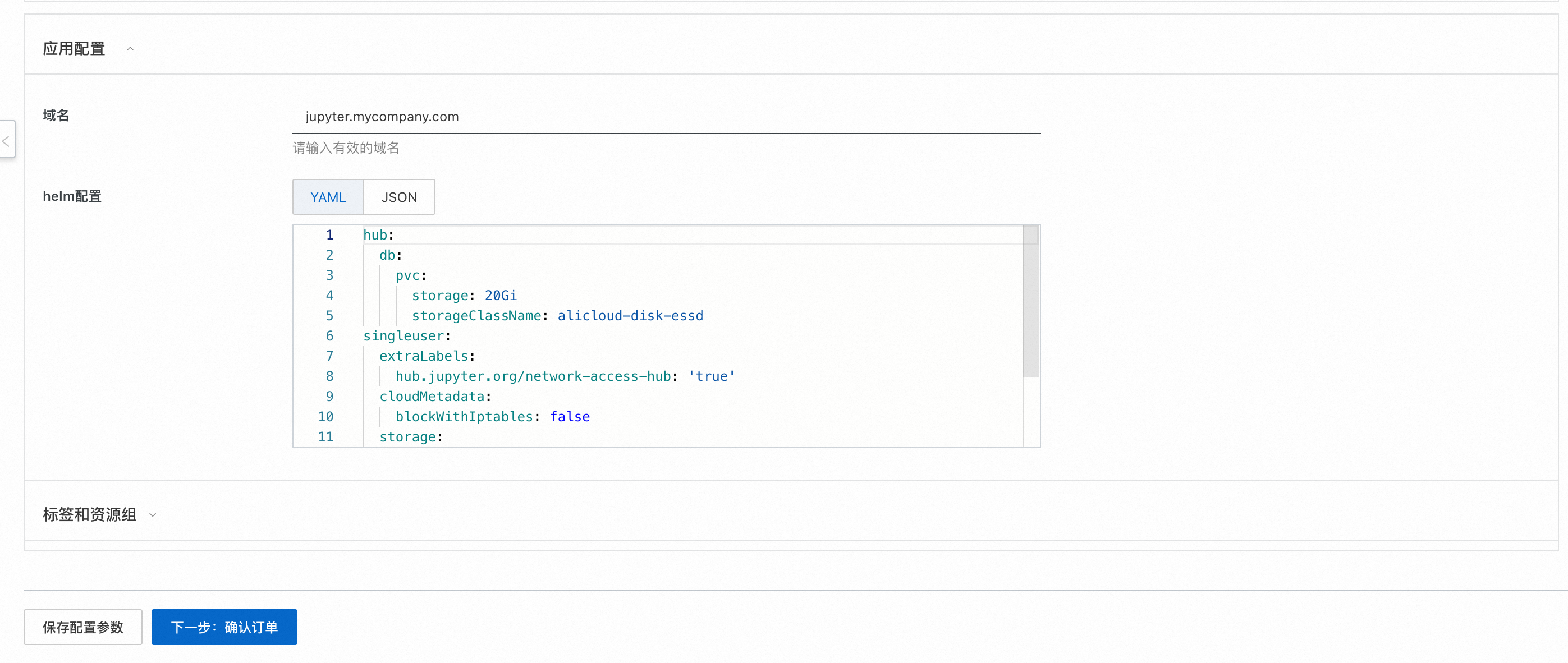Click line number 6 in the editor gutter
This screenshot has width=1568, height=663.
(x=329, y=336)
